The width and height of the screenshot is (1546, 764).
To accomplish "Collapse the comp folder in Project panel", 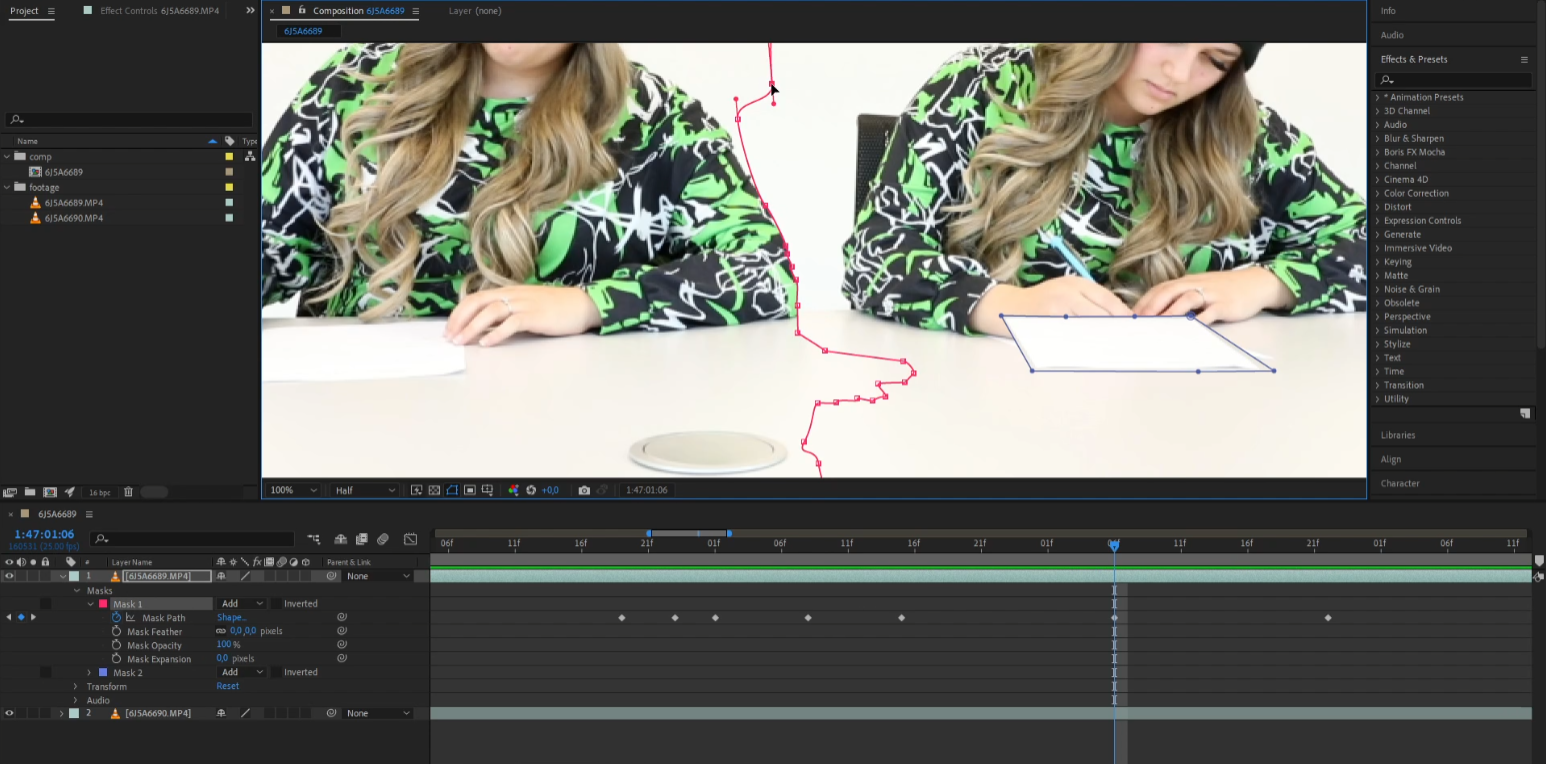I will coord(8,156).
